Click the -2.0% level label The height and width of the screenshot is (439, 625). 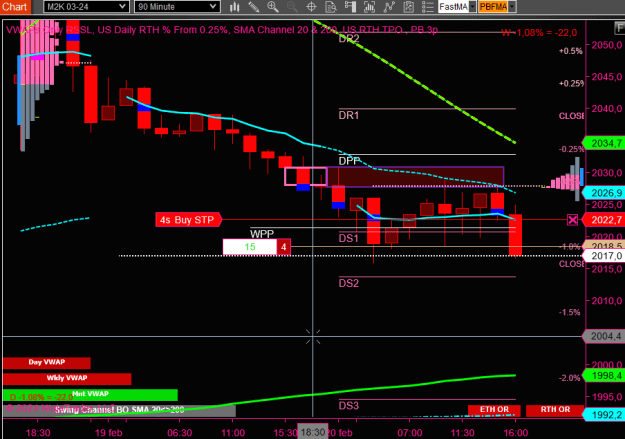coord(570,378)
